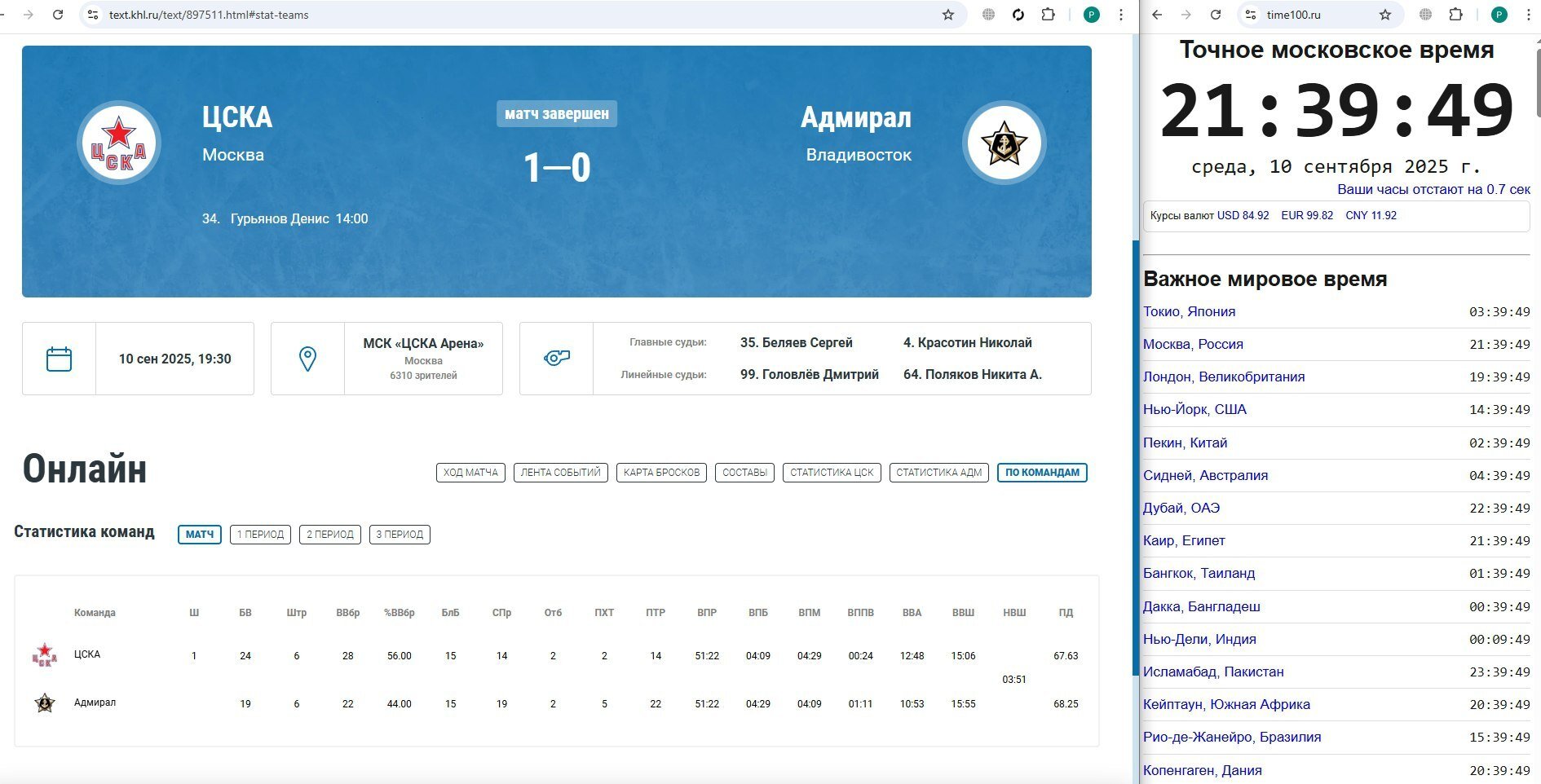Open site info icon in KHL address bar

[x=93, y=15]
